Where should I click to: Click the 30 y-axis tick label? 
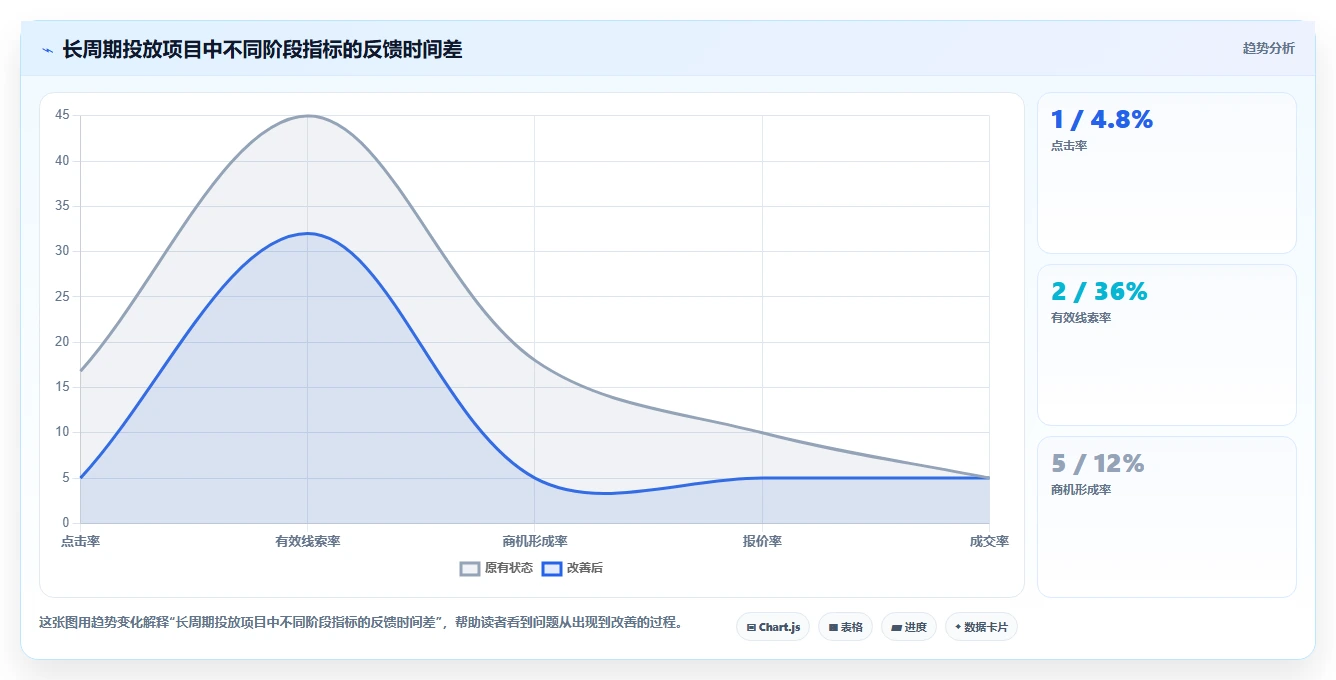click(x=62, y=251)
